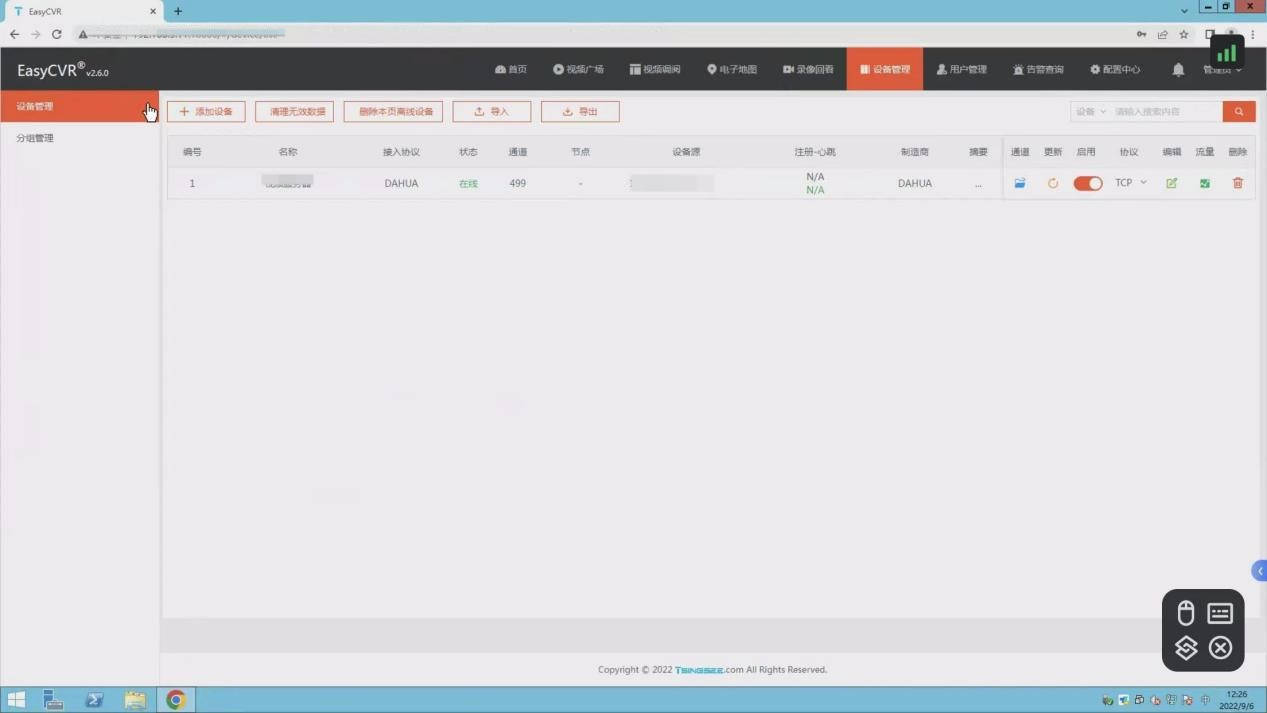The width and height of the screenshot is (1267, 713).
Task: Toggle the 启用 enable switch off
Action: point(1088,183)
